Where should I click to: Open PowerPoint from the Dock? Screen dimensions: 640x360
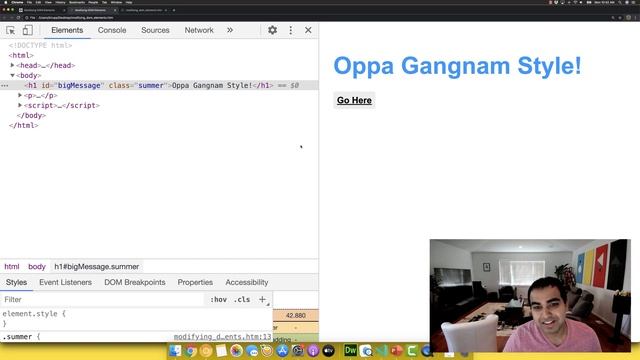pyautogui.click(x=396, y=351)
